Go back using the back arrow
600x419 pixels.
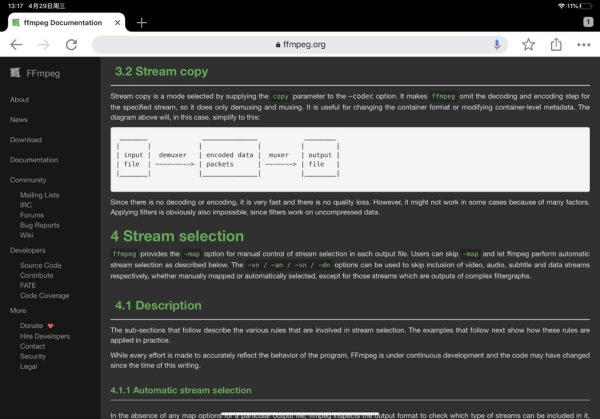click(x=16, y=45)
